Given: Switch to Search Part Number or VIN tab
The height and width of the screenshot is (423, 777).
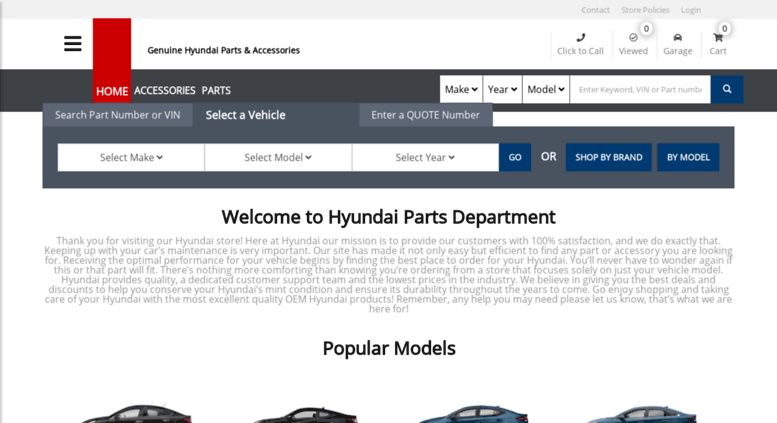Looking at the screenshot, I should 117,115.
